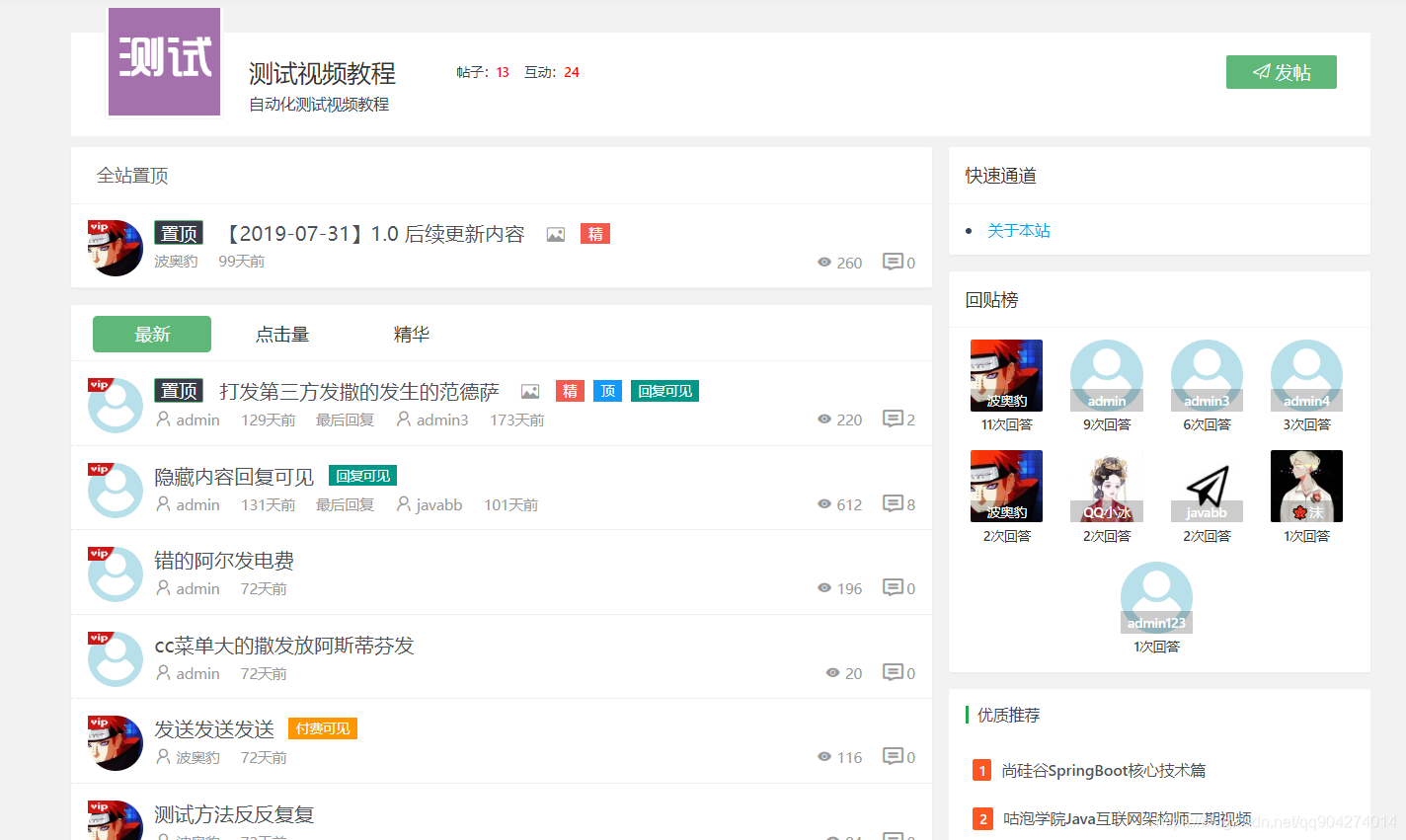Image resolution: width=1406 pixels, height=840 pixels.
Task: Click the author avatar of the 发送发送发送 post
Action: pos(116,743)
